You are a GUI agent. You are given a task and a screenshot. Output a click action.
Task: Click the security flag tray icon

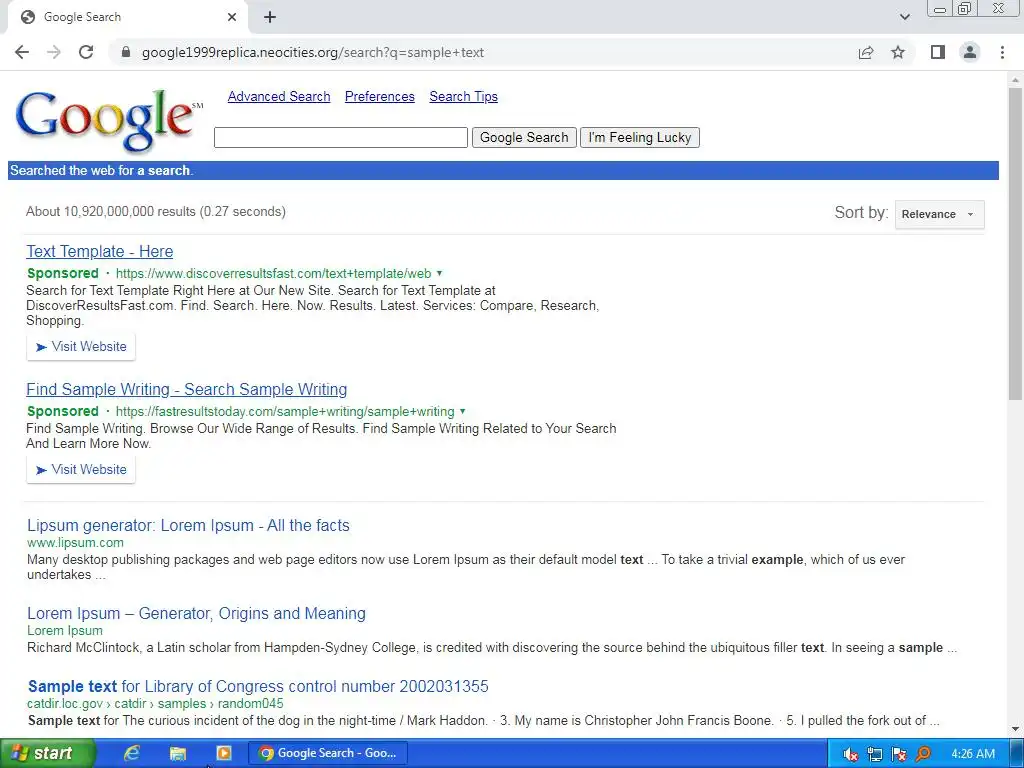point(899,754)
